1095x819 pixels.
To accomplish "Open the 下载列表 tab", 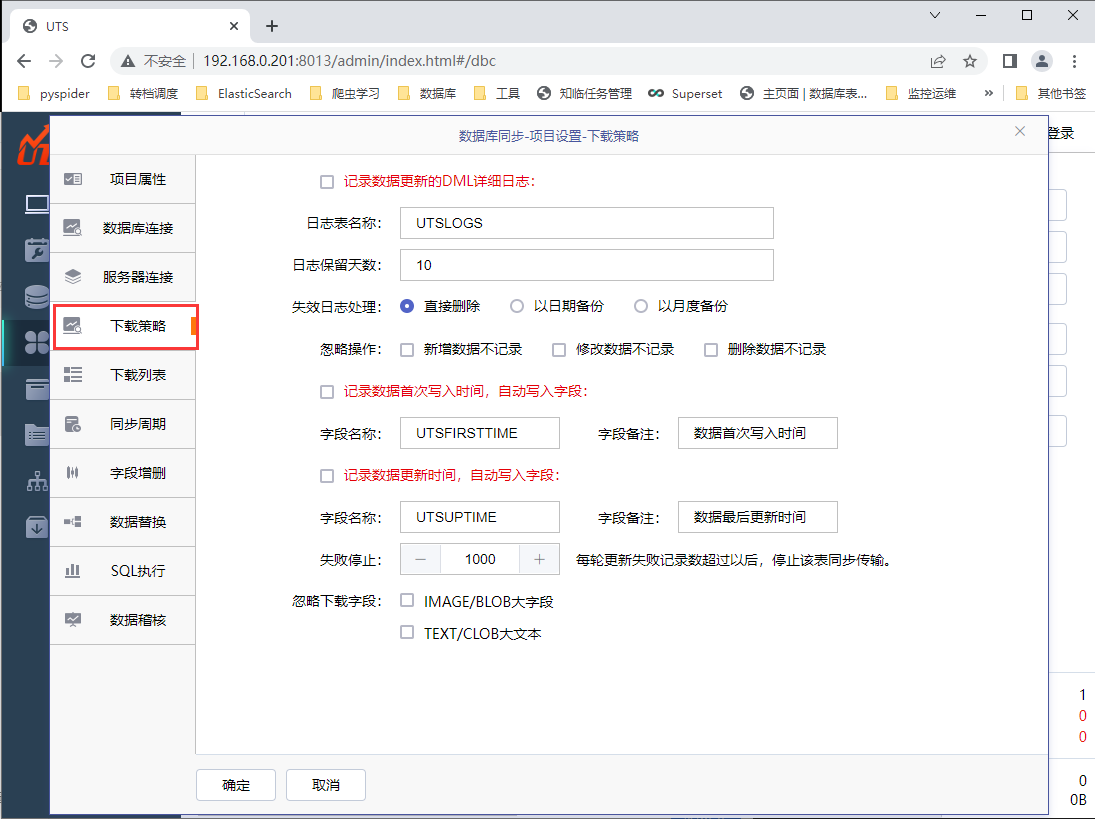I will [x=123, y=375].
